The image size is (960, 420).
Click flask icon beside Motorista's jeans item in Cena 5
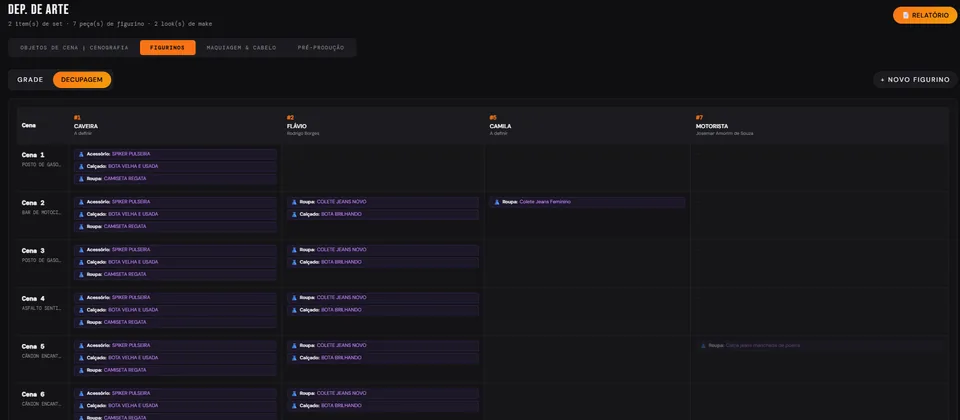tap(703, 345)
